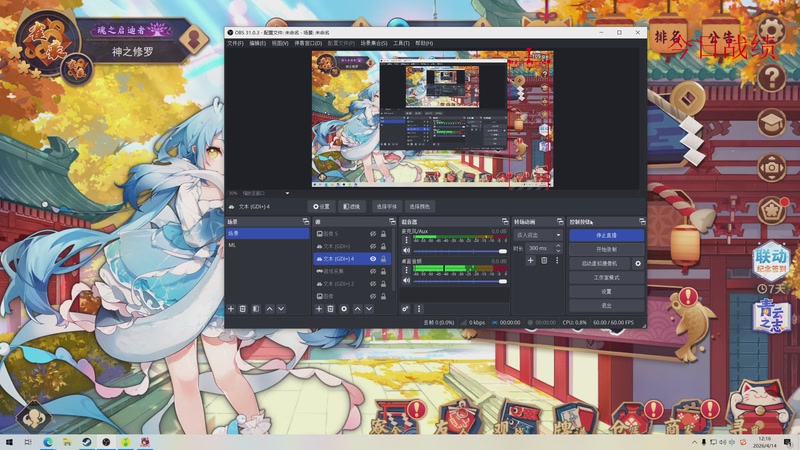
Task: Open the 工具(T) menu
Action: (401, 43)
